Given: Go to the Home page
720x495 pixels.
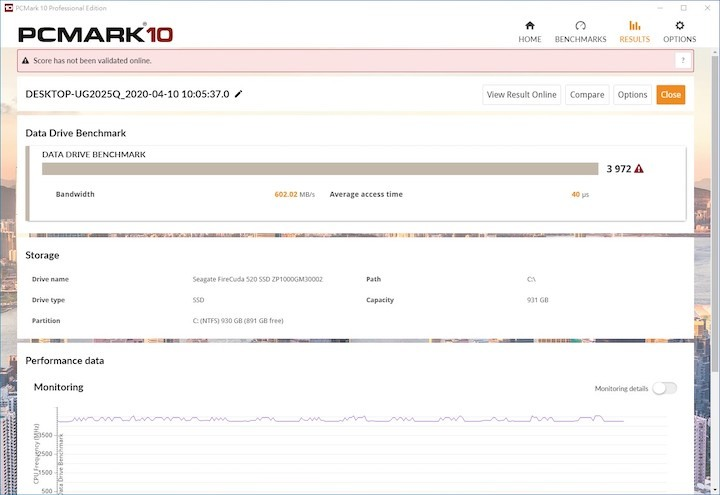Looking at the screenshot, I should [x=529, y=31].
